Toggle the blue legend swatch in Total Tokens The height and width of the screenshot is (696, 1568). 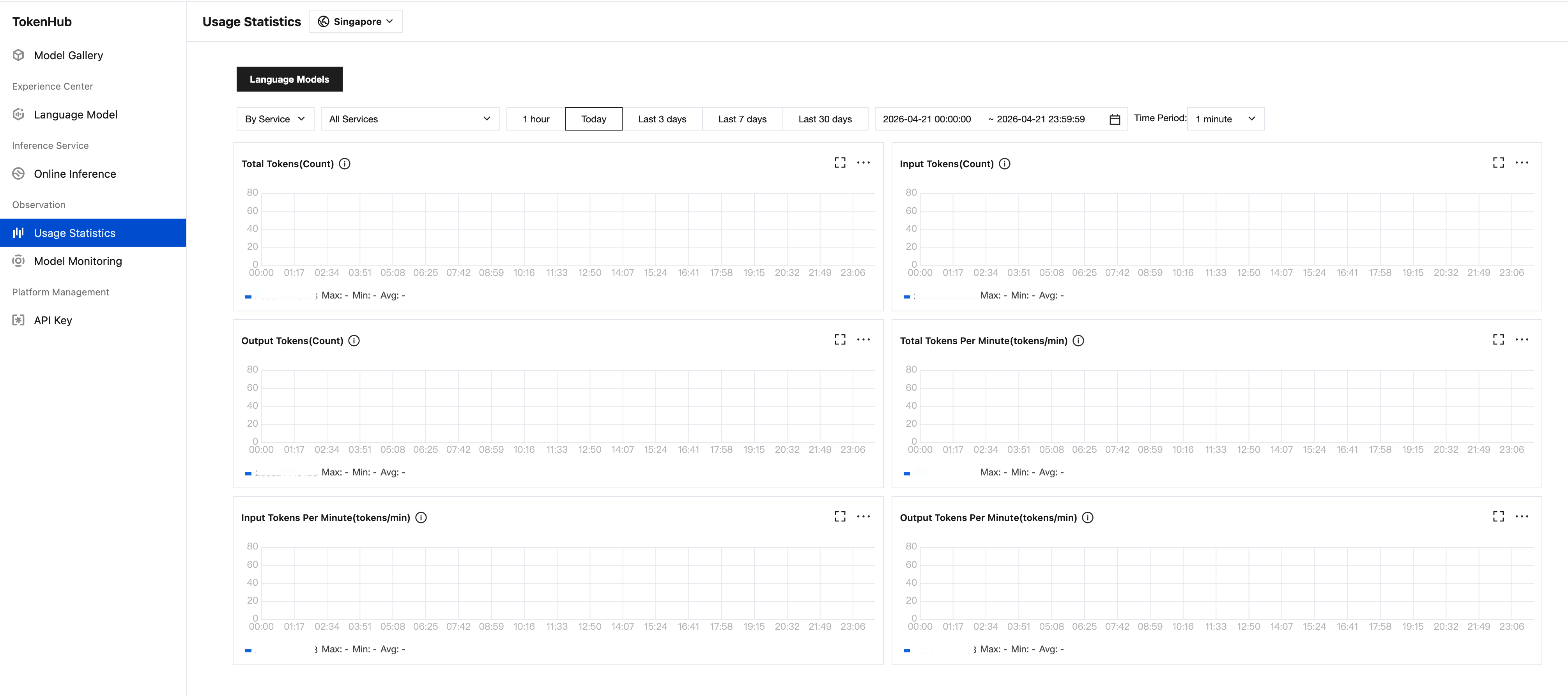(248, 296)
